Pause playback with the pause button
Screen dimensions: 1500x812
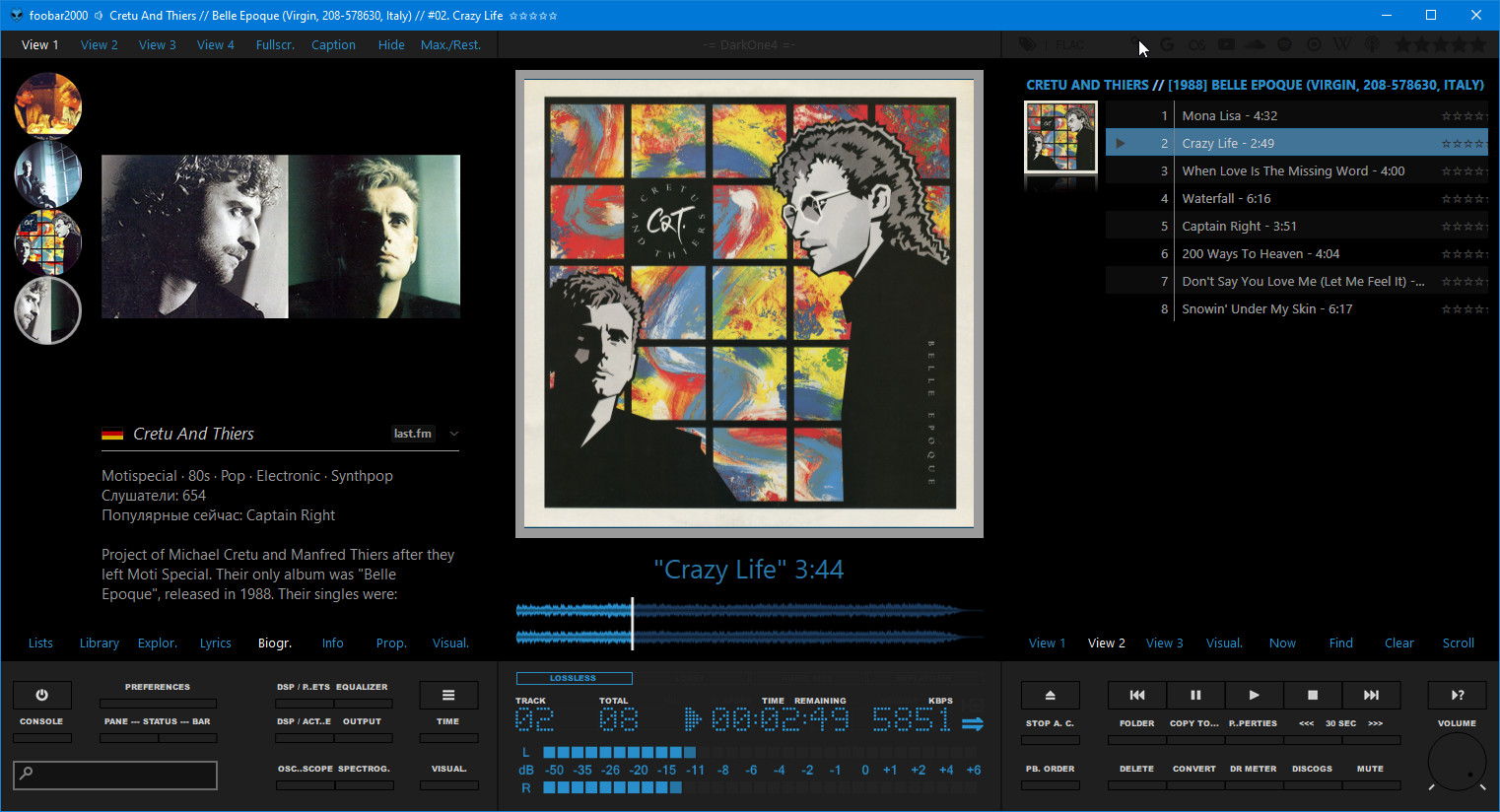(1194, 695)
